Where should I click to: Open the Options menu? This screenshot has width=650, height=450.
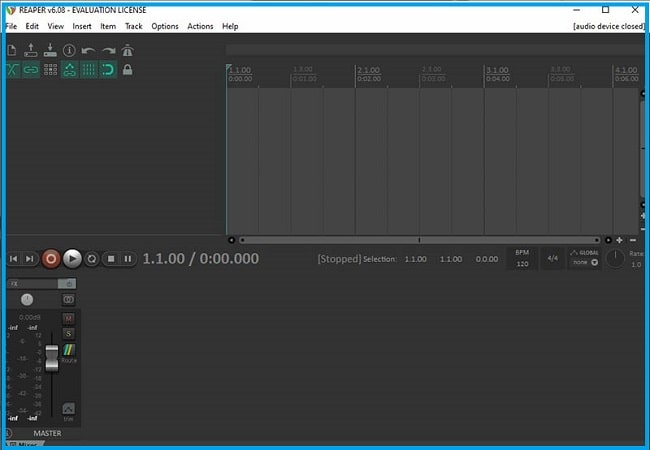pyautogui.click(x=165, y=26)
